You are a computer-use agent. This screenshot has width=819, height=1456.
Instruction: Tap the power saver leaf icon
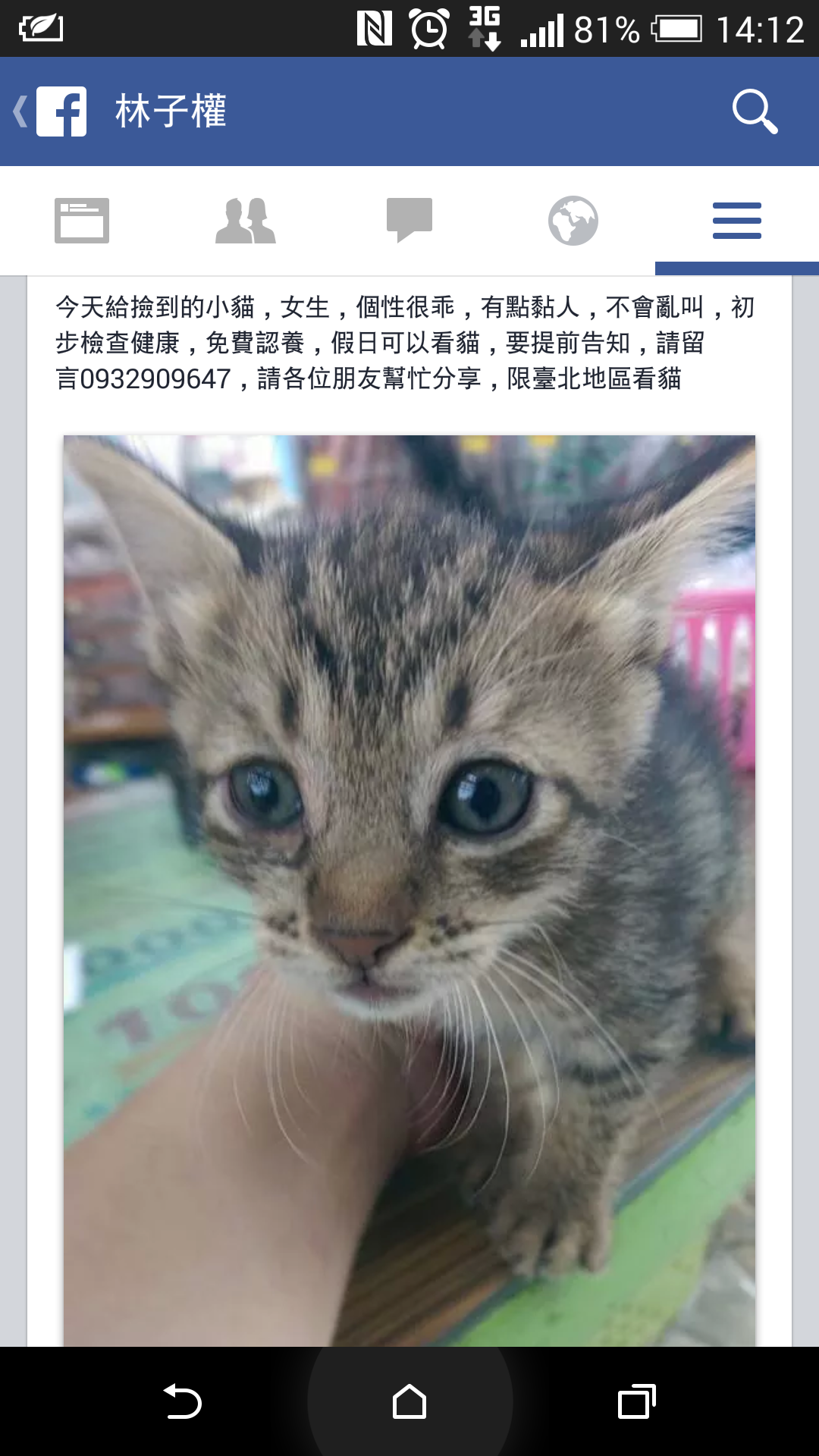click(x=41, y=29)
